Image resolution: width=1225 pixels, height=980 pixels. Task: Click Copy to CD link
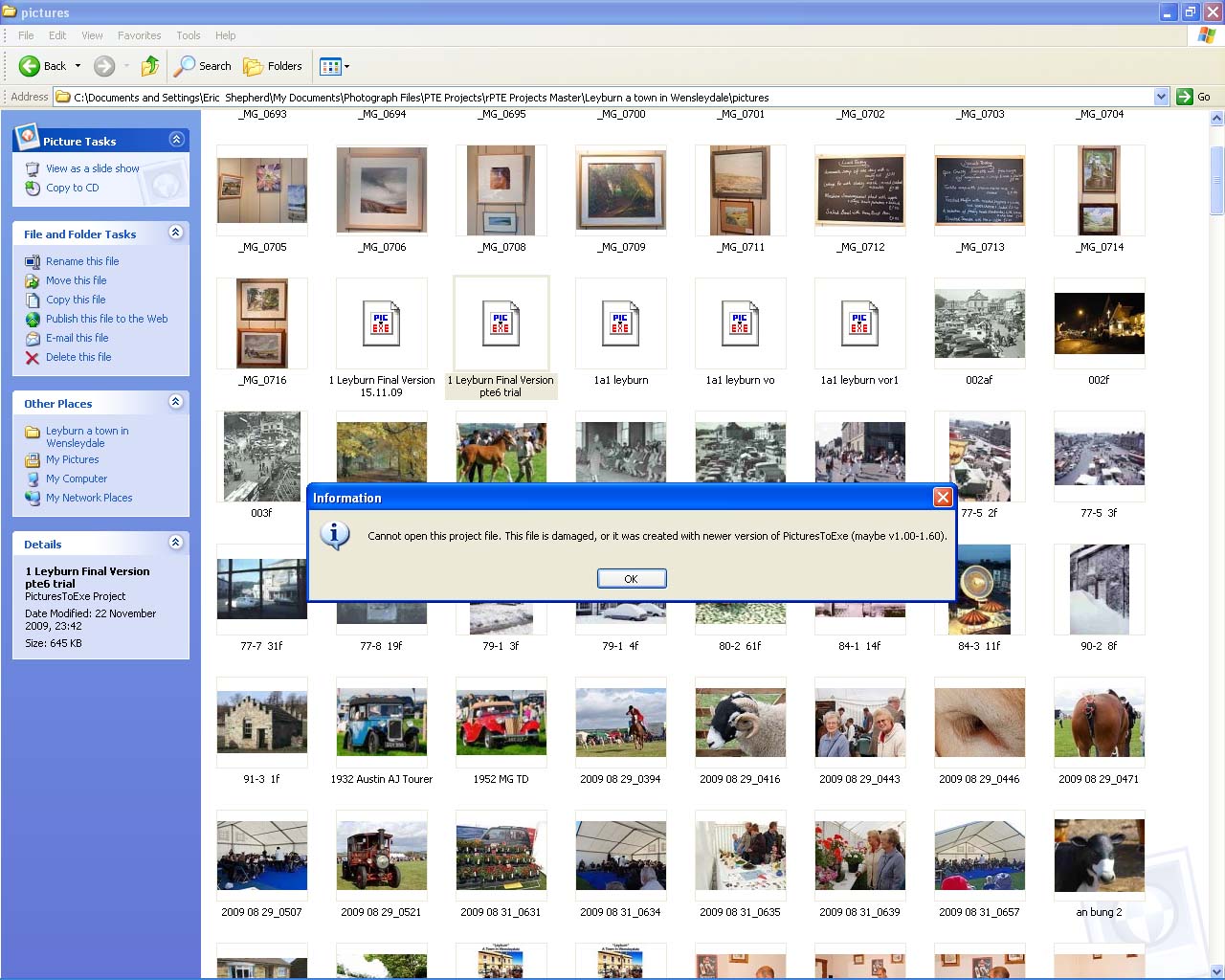(x=72, y=188)
